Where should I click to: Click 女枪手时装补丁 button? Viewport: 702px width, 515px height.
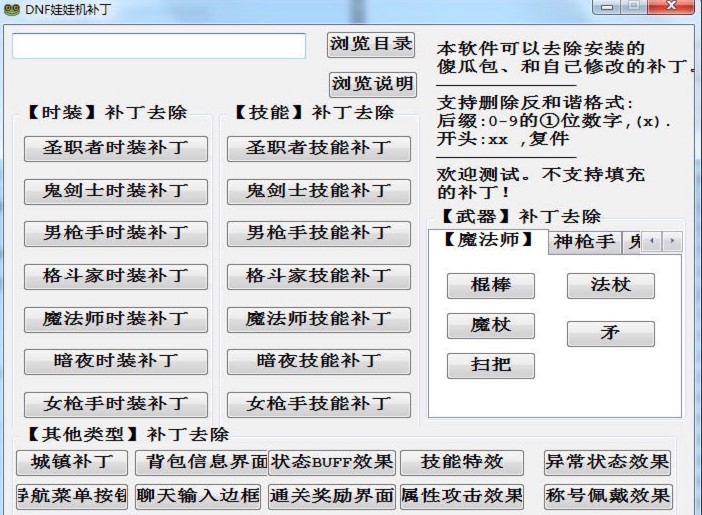[116, 405]
